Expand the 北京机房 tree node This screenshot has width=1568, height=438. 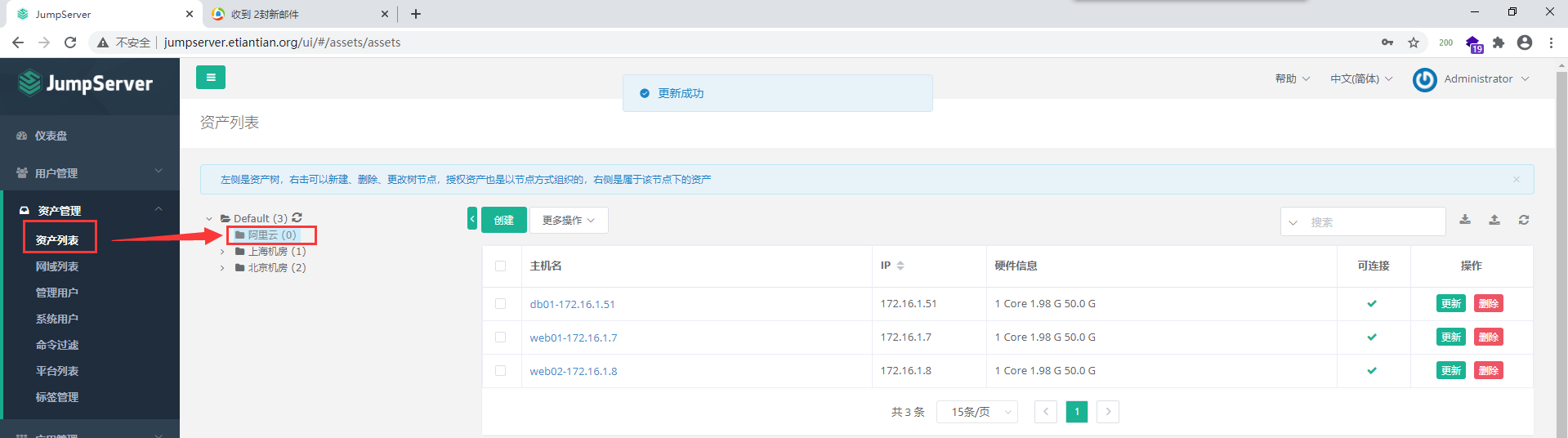point(222,268)
